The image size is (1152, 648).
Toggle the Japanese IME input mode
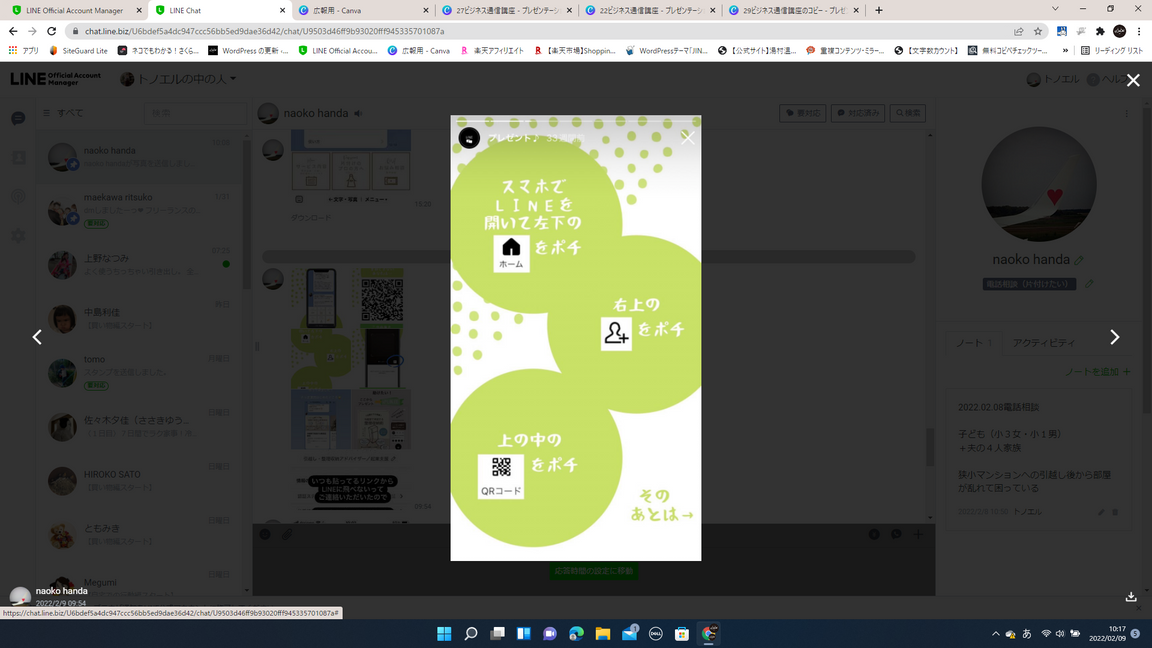point(1026,634)
